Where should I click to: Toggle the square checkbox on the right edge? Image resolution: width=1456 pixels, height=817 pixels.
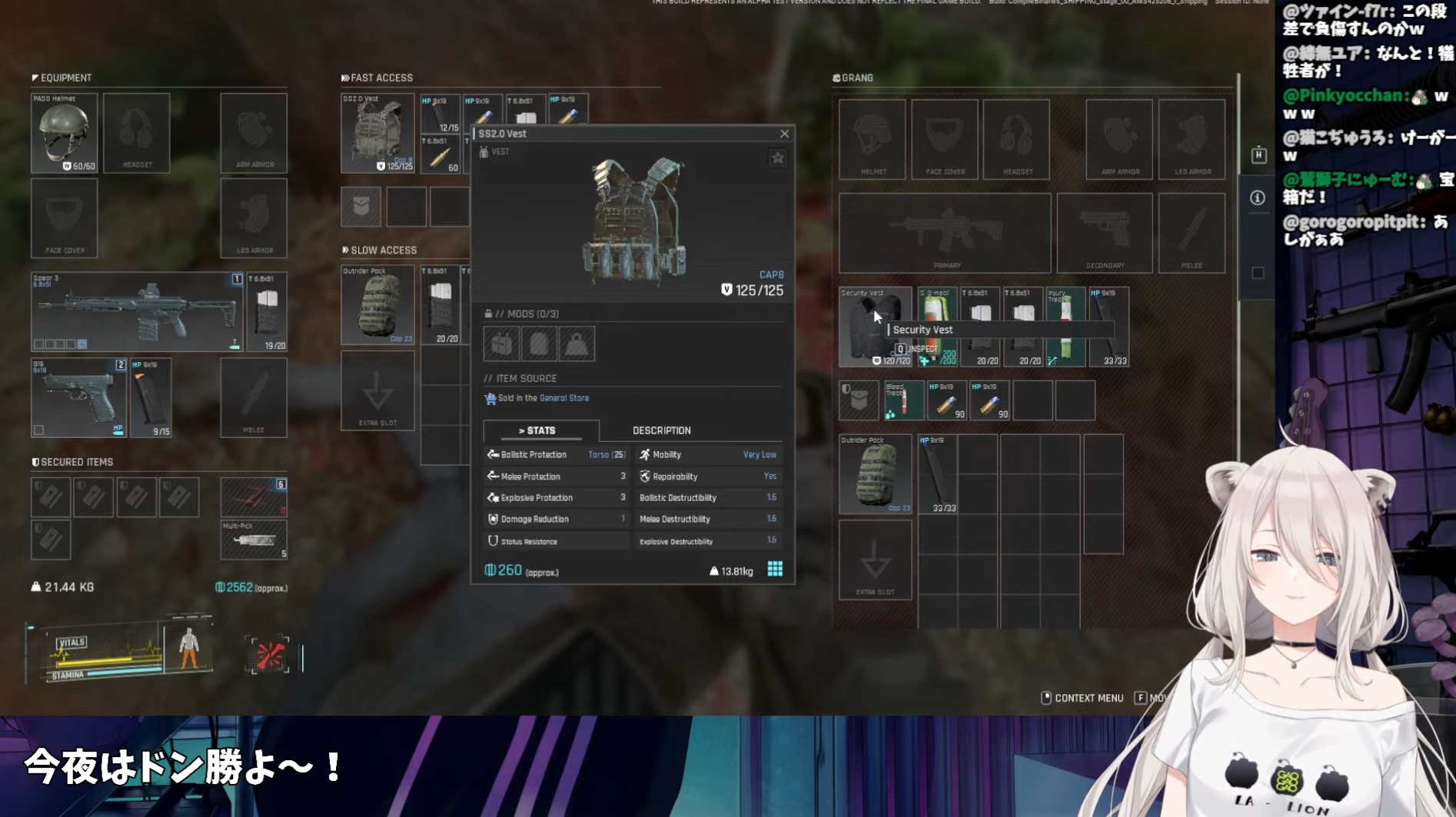click(x=1258, y=273)
